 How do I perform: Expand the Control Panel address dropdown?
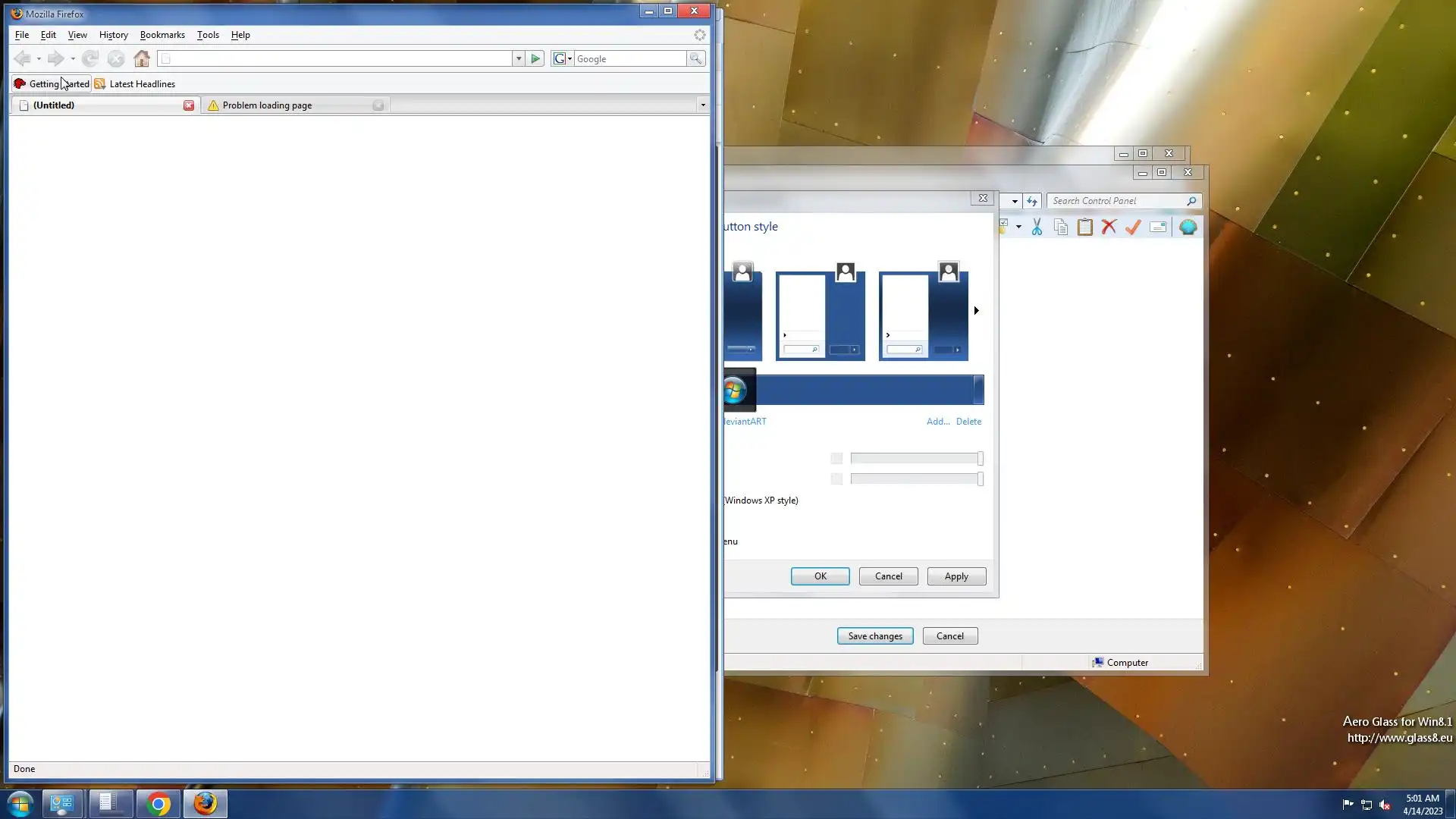[x=1015, y=201]
